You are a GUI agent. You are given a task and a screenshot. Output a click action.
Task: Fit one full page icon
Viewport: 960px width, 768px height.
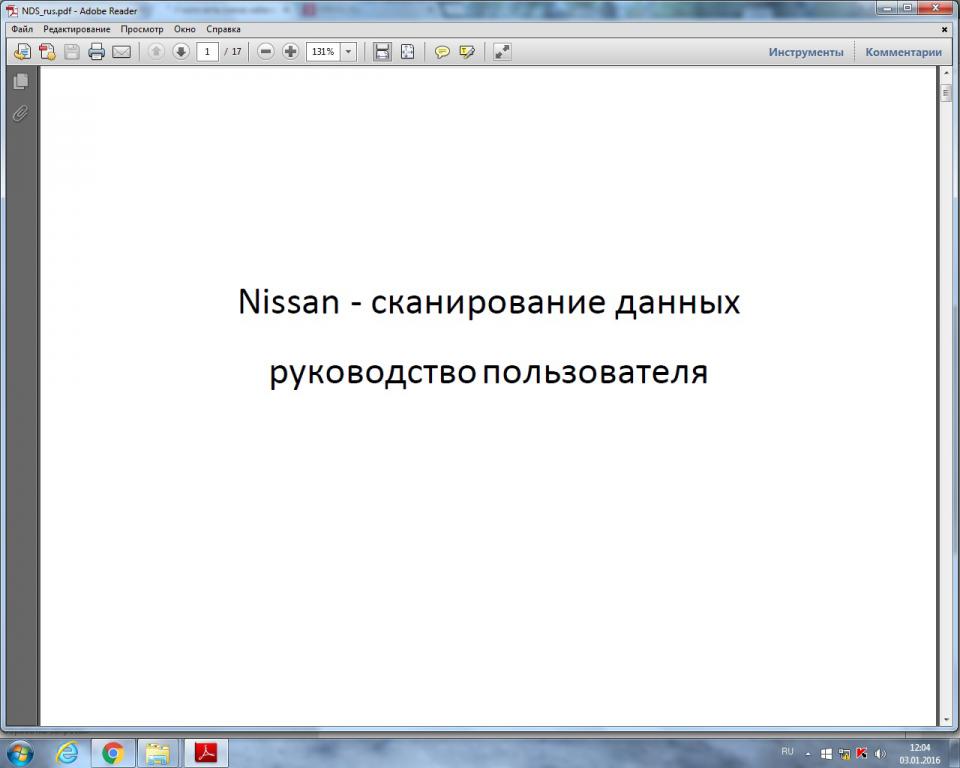[407, 51]
